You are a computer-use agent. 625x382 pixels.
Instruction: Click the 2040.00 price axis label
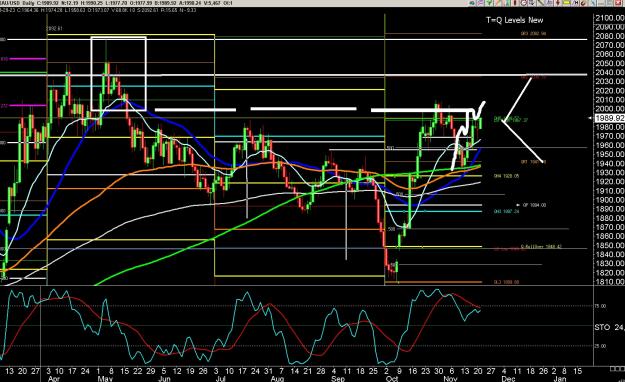point(610,73)
